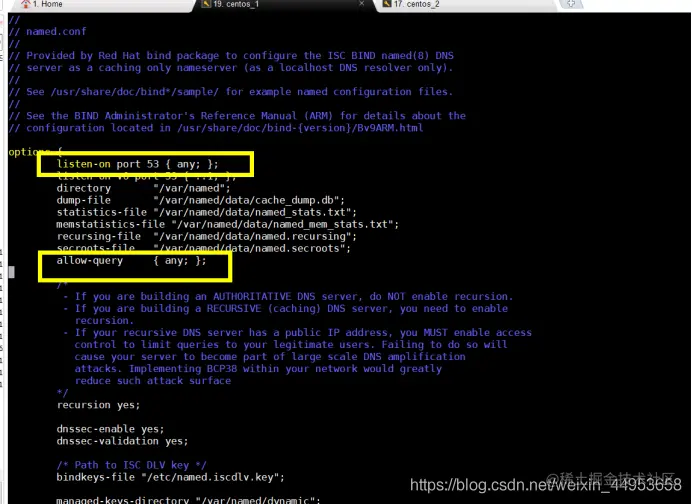
Task: Click the statistics-file named_stats.txt line
Action: [207, 212]
